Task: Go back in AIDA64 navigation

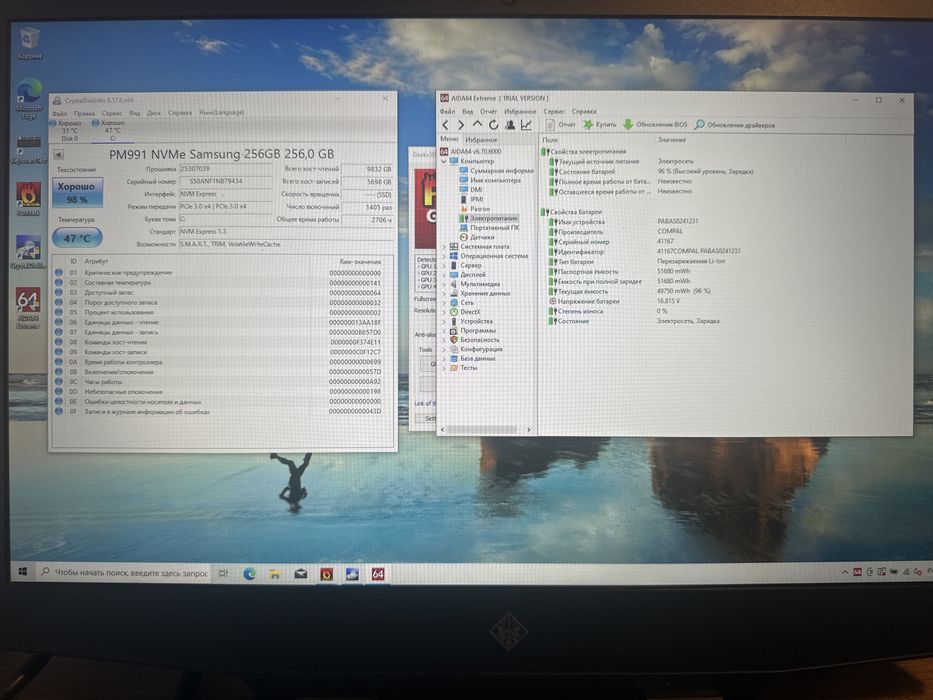Action: click(x=445, y=125)
